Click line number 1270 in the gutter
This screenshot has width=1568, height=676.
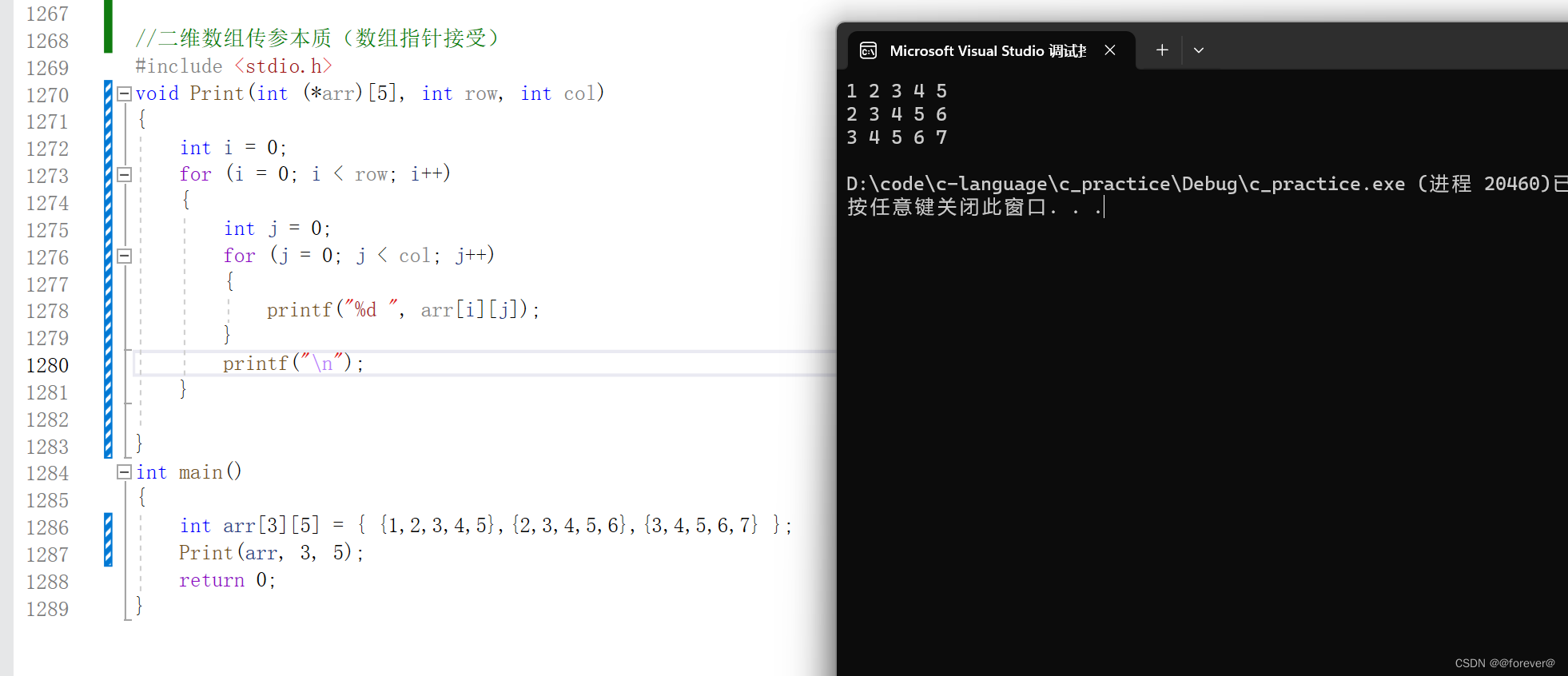[x=48, y=96]
